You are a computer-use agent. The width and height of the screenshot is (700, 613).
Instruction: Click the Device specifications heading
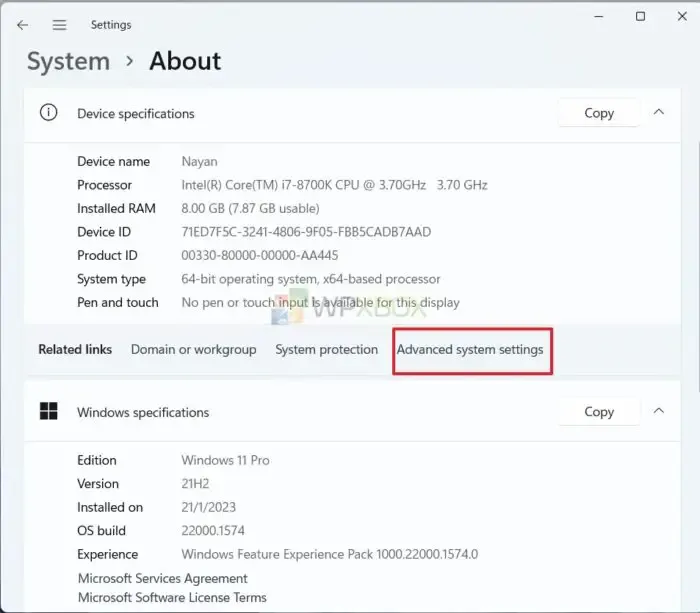point(136,114)
